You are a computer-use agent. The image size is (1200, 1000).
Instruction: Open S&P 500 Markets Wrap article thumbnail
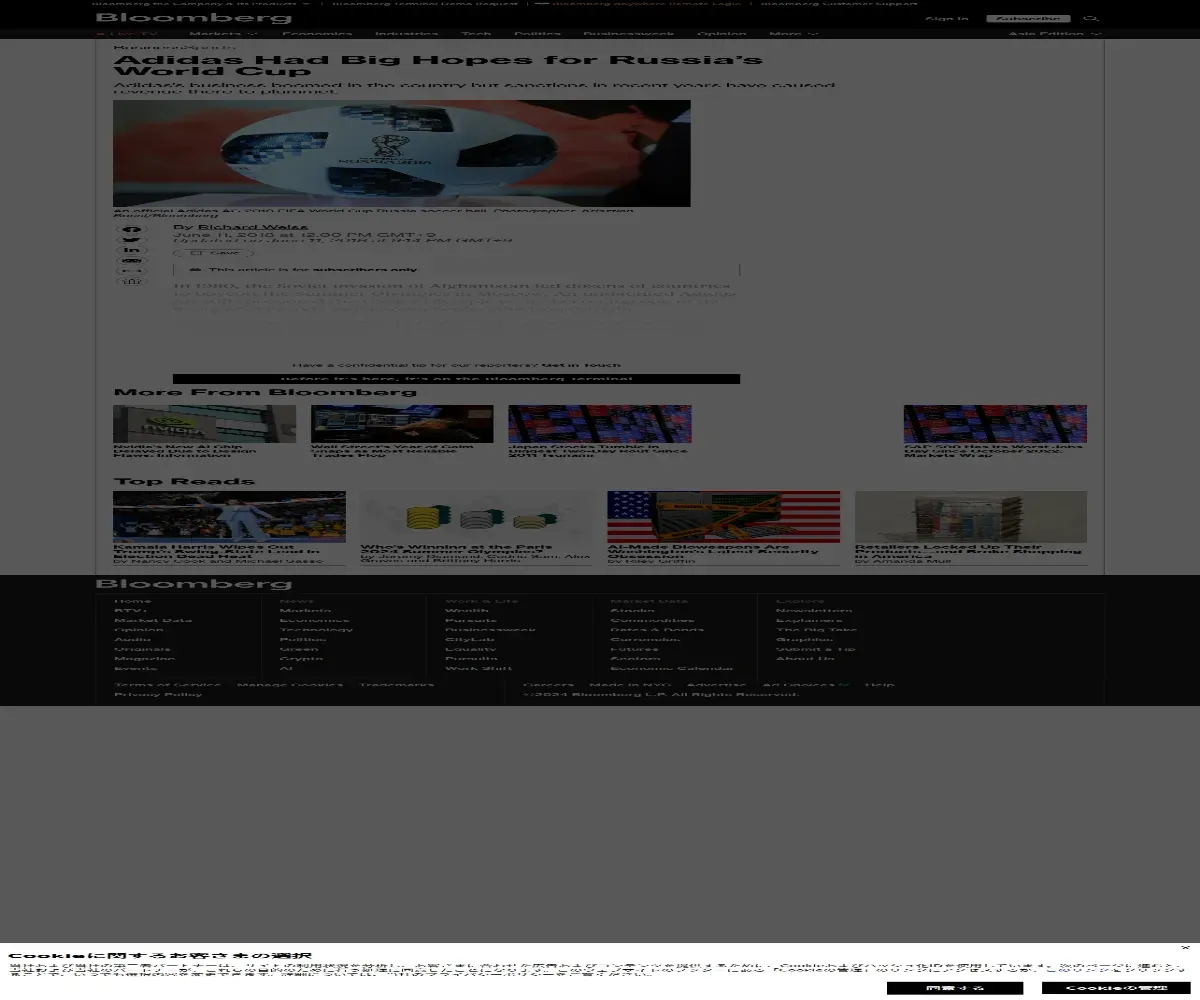coord(995,424)
